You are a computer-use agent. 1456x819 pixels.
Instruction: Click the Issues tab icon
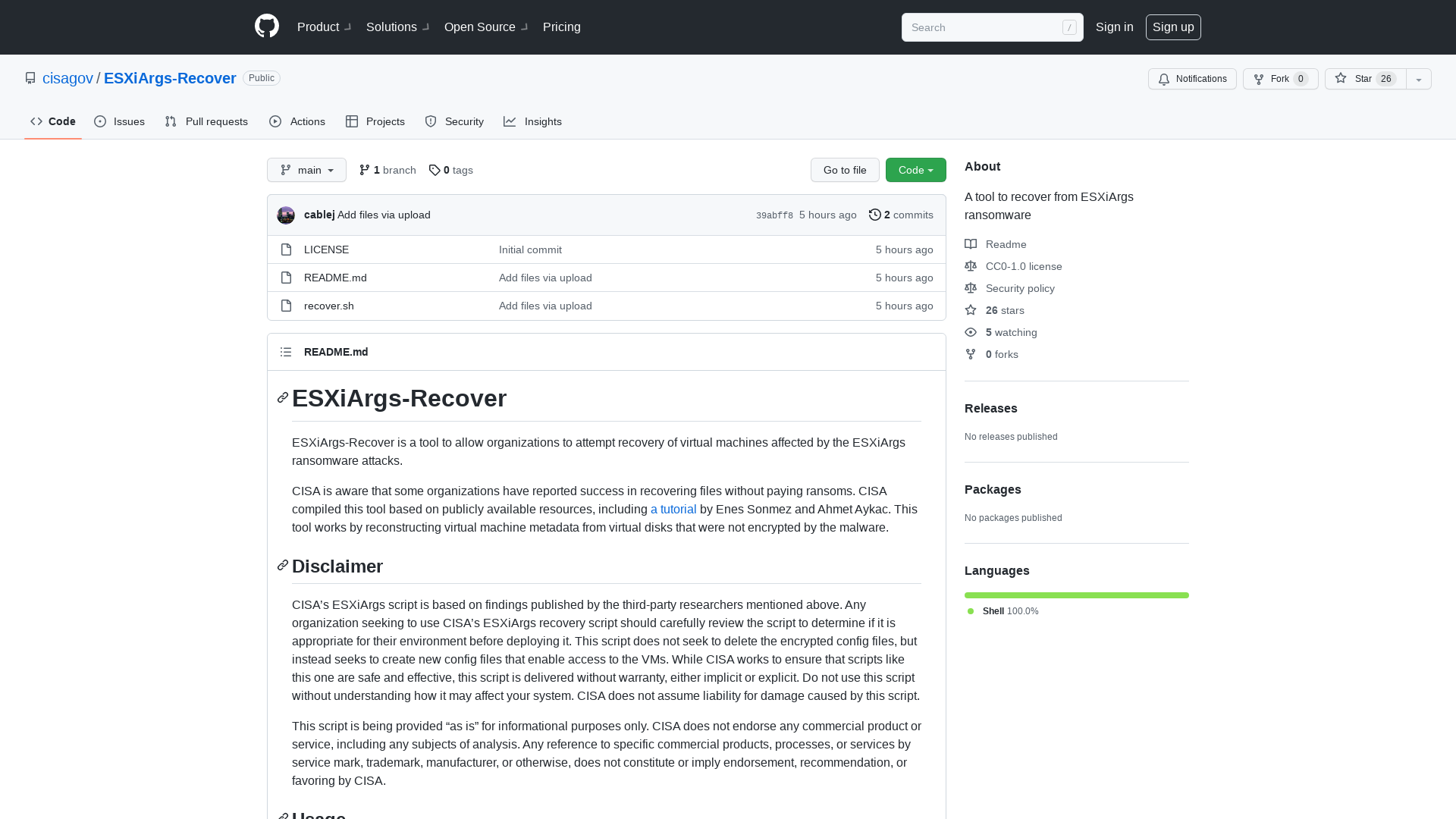tap(100, 121)
